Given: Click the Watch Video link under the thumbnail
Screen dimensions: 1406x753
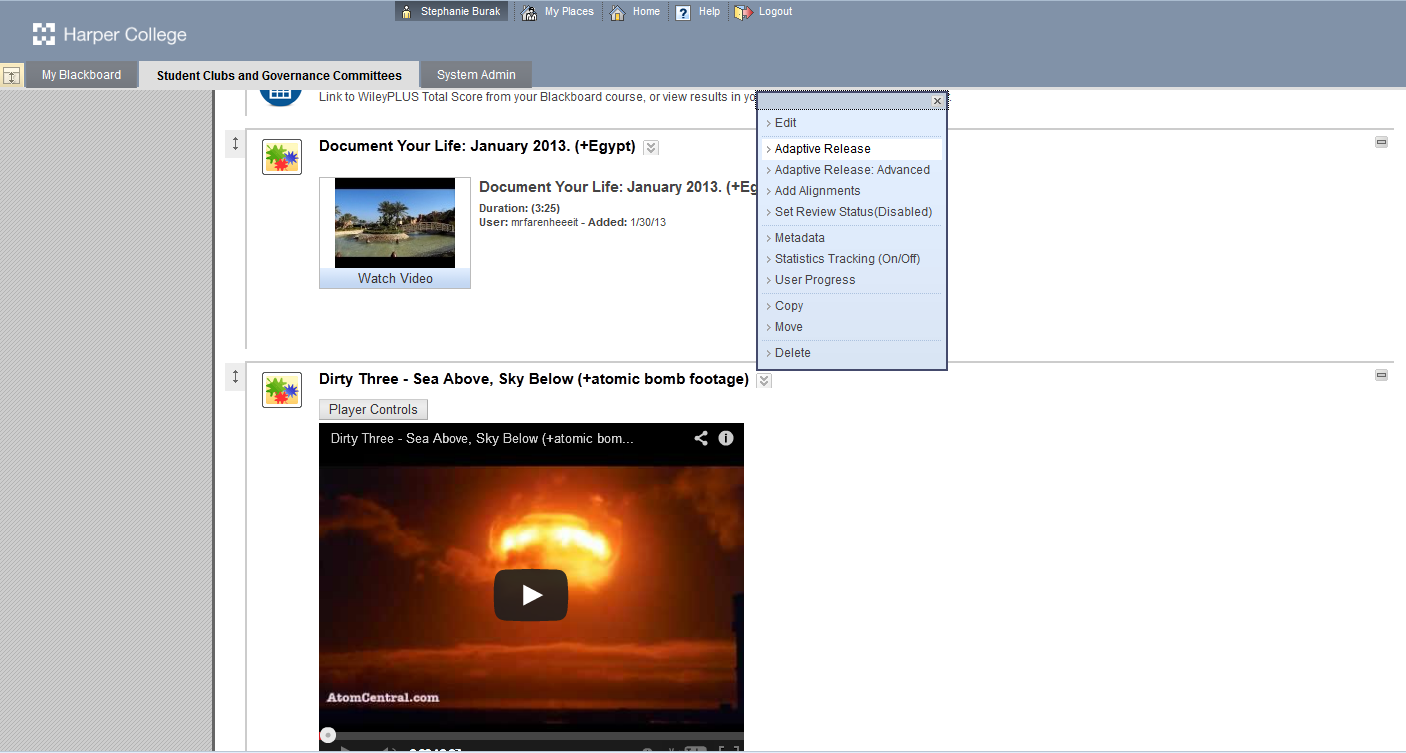Looking at the screenshot, I should click(x=395, y=279).
